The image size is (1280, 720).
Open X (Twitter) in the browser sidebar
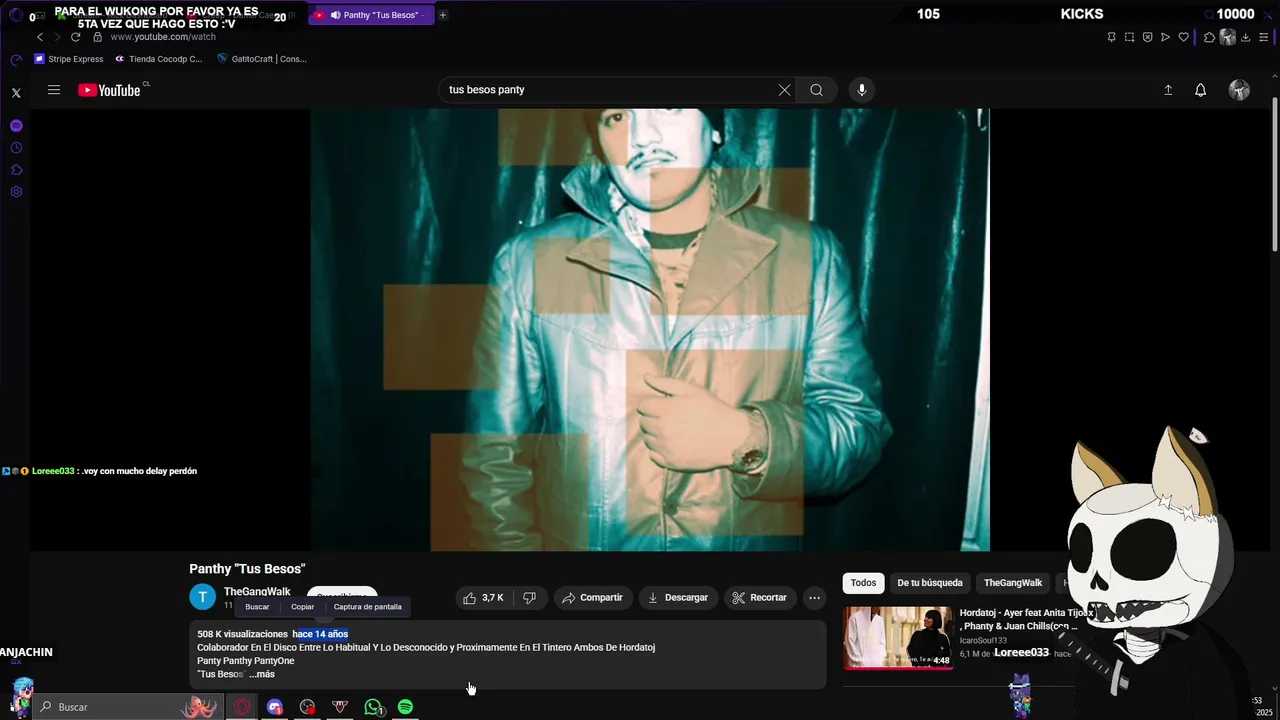16,93
